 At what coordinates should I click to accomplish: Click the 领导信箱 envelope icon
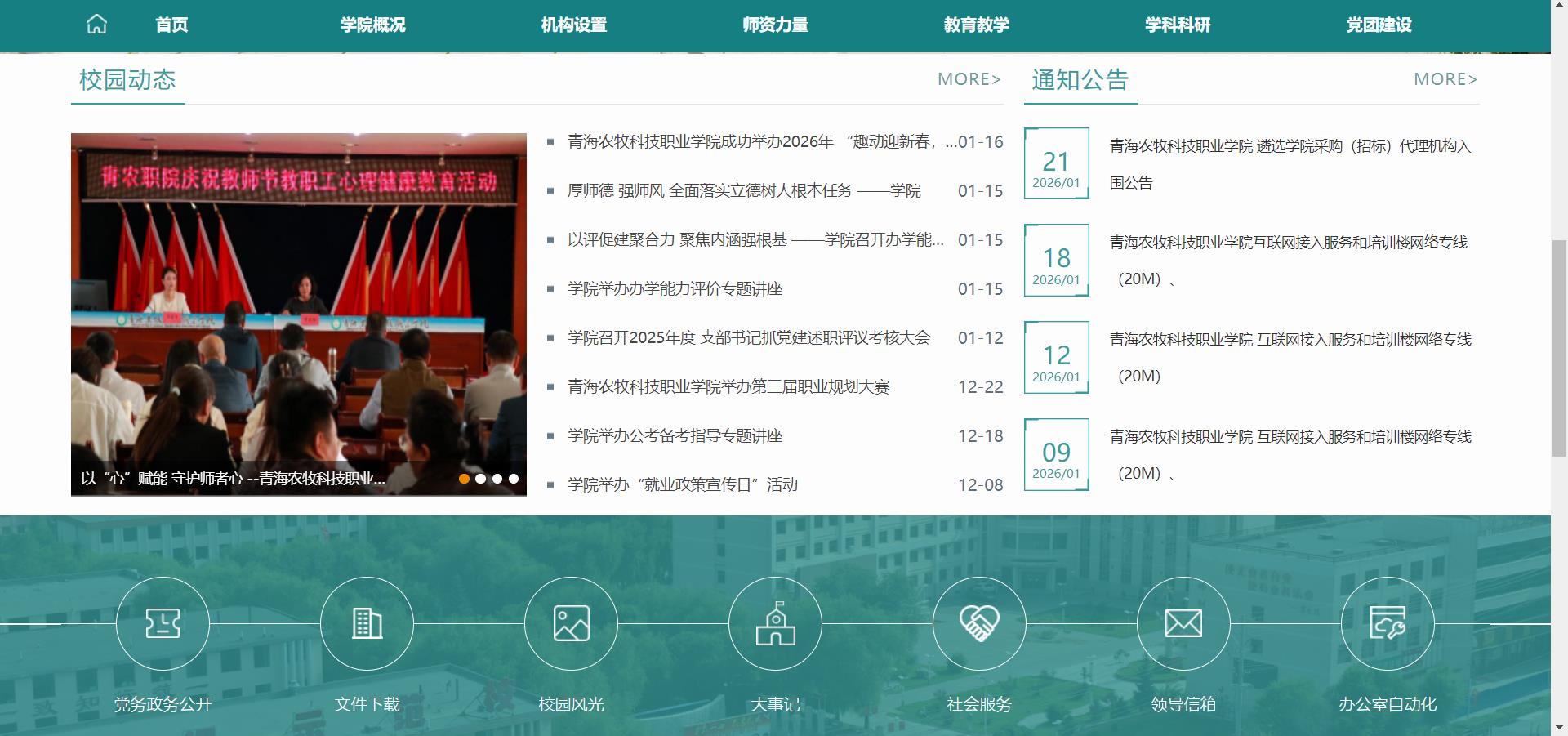pos(1183,623)
